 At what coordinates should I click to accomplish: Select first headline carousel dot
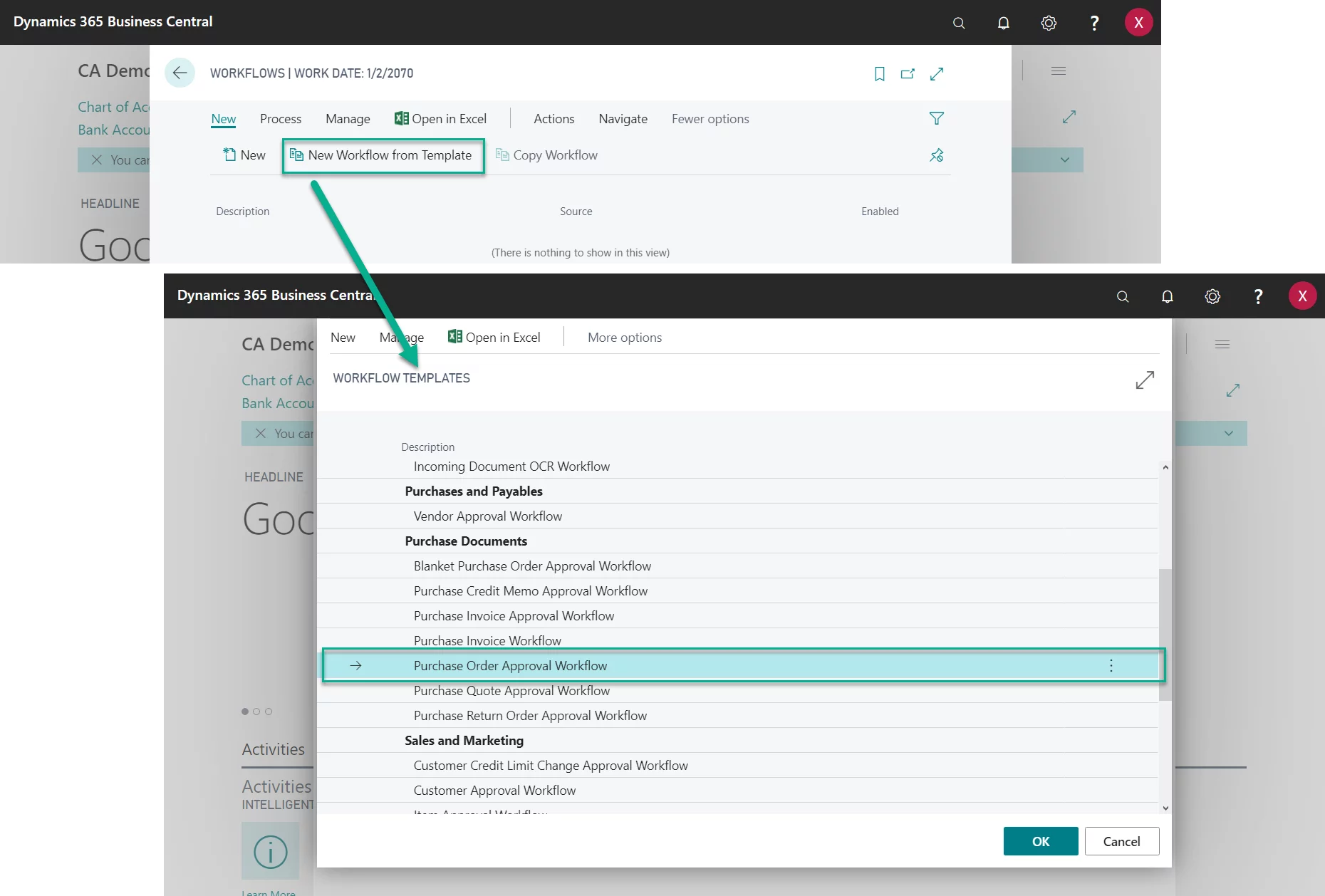point(245,712)
